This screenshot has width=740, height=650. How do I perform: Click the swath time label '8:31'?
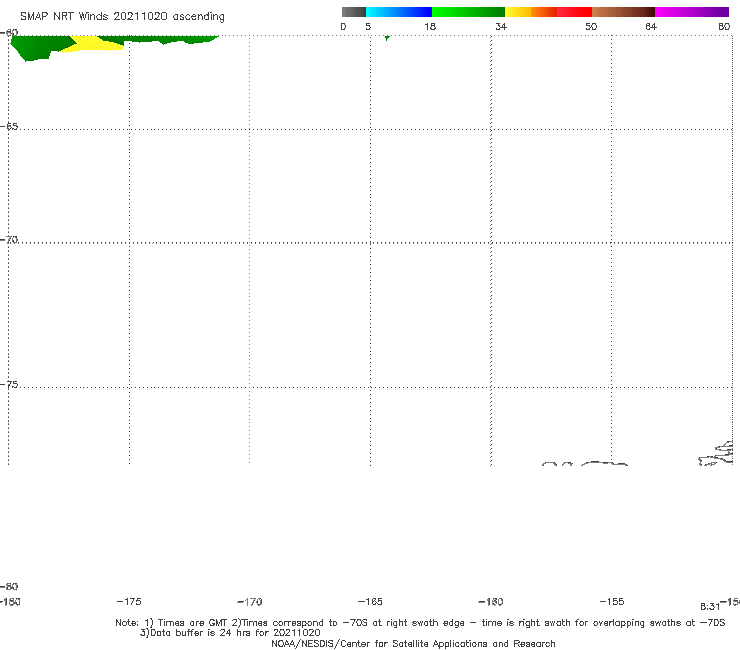tap(710, 607)
